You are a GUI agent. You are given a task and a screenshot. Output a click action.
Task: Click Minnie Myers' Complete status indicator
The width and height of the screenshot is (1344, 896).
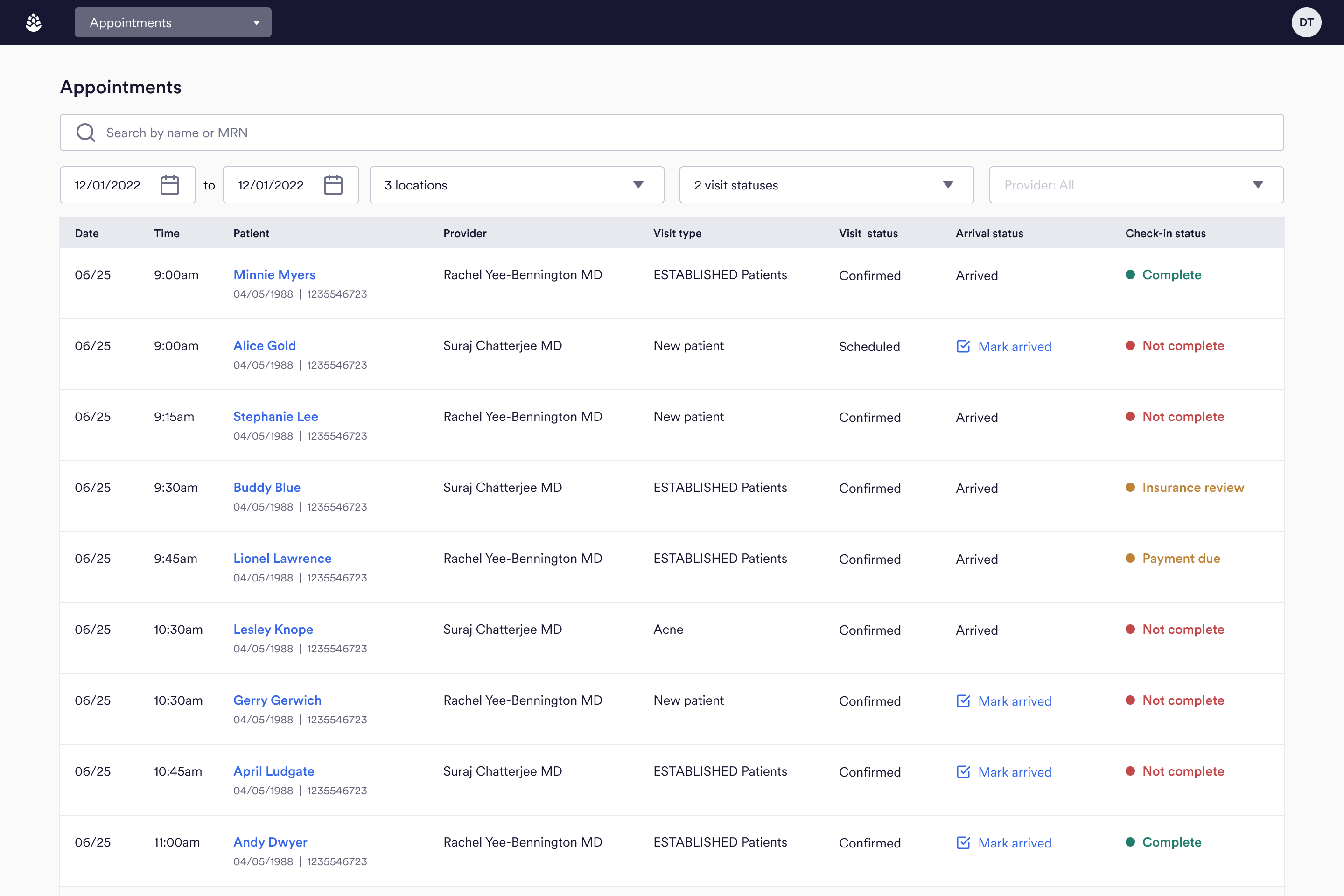coord(1171,275)
